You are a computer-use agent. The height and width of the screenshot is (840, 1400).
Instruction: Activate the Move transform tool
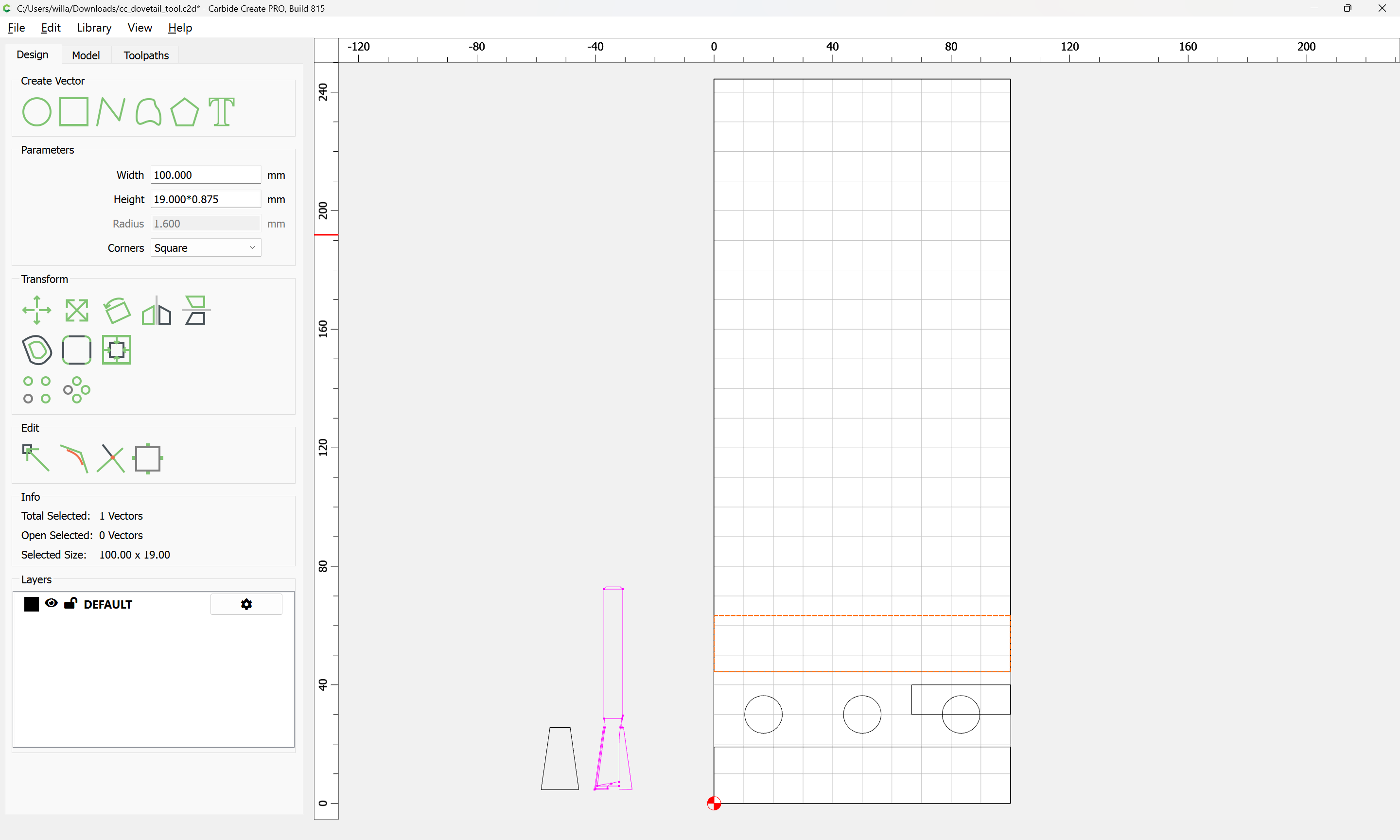37,310
